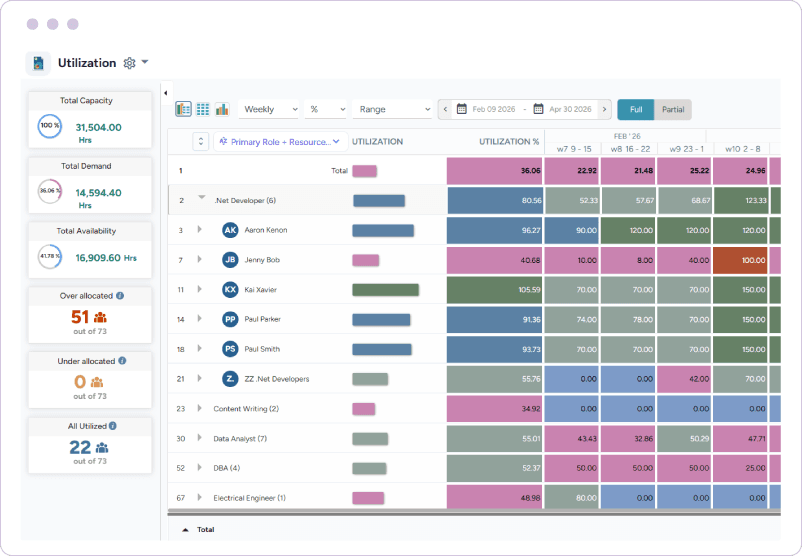This screenshot has width=802, height=556.
Task: Click the expand/collapse all rows stepper
Action: [200, 142]
